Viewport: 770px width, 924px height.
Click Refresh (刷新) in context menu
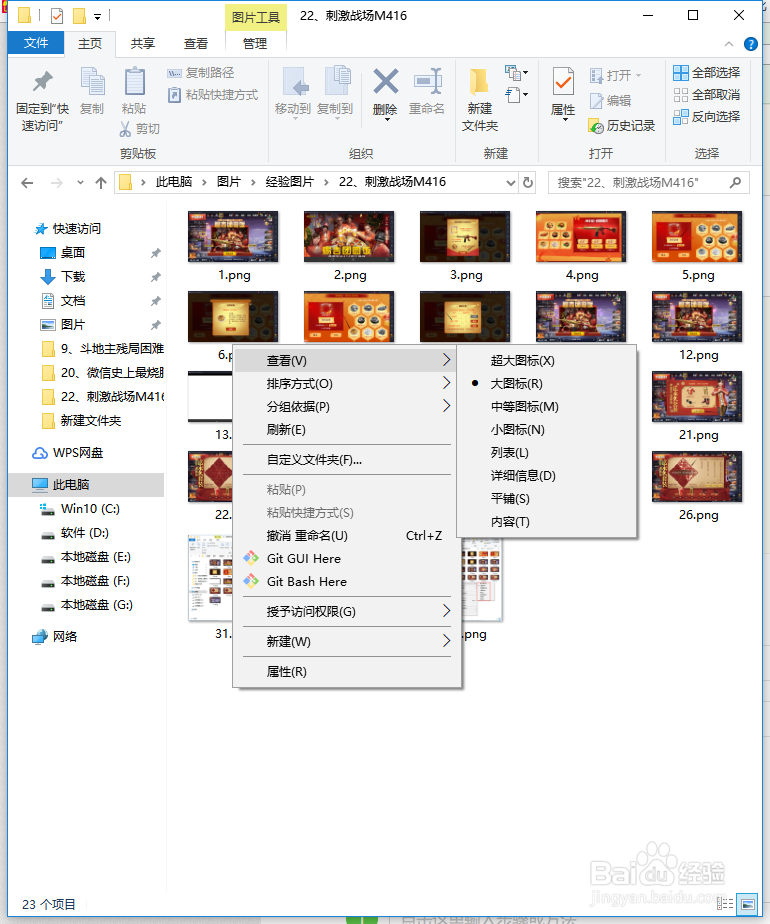click(x=347, y=430)
